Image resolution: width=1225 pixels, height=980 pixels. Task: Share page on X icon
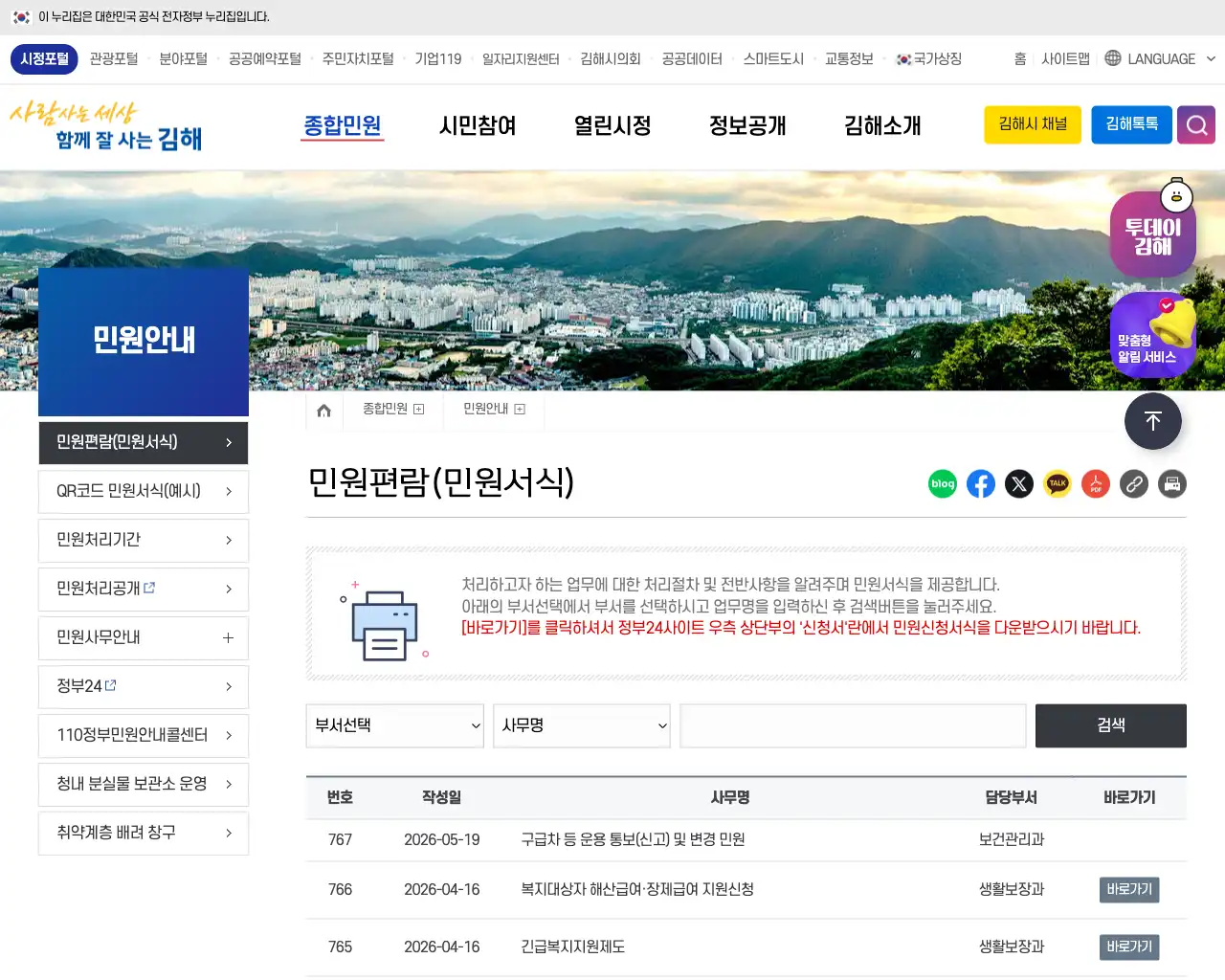pos(1019,484)
